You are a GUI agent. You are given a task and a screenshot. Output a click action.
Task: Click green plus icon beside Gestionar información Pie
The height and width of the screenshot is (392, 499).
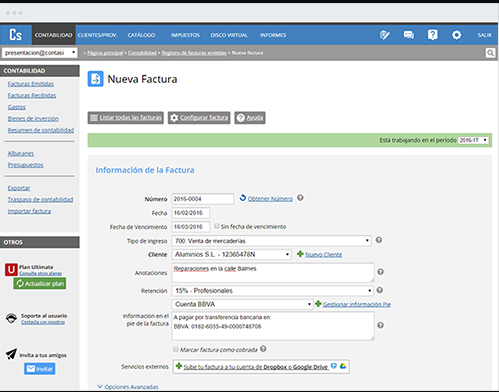tap(318, 304)
